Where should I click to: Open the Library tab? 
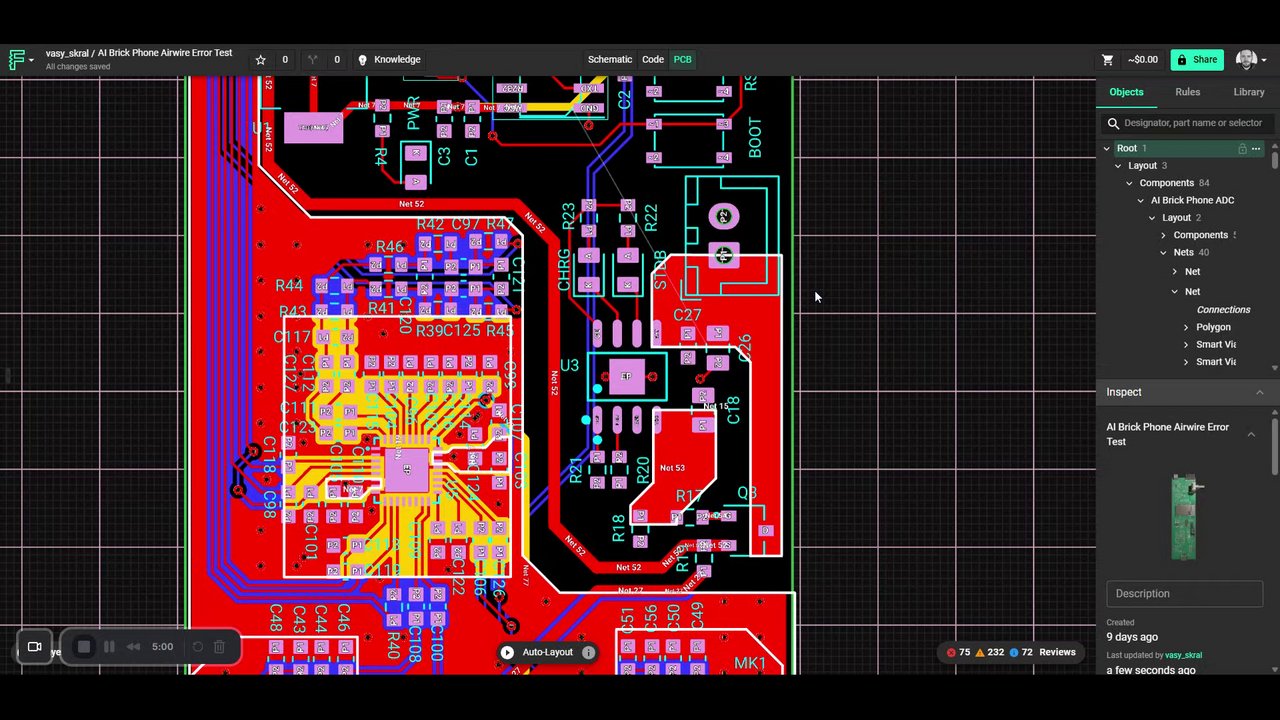point(1249,92)
